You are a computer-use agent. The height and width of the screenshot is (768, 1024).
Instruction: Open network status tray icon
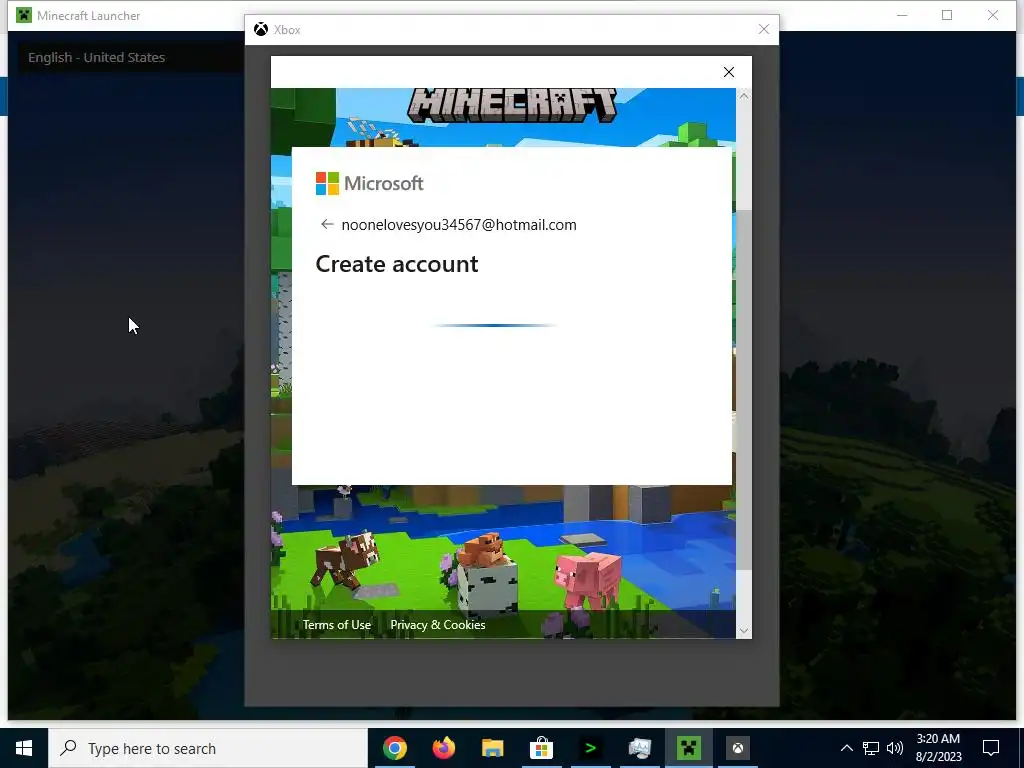[x=871, y=748]
